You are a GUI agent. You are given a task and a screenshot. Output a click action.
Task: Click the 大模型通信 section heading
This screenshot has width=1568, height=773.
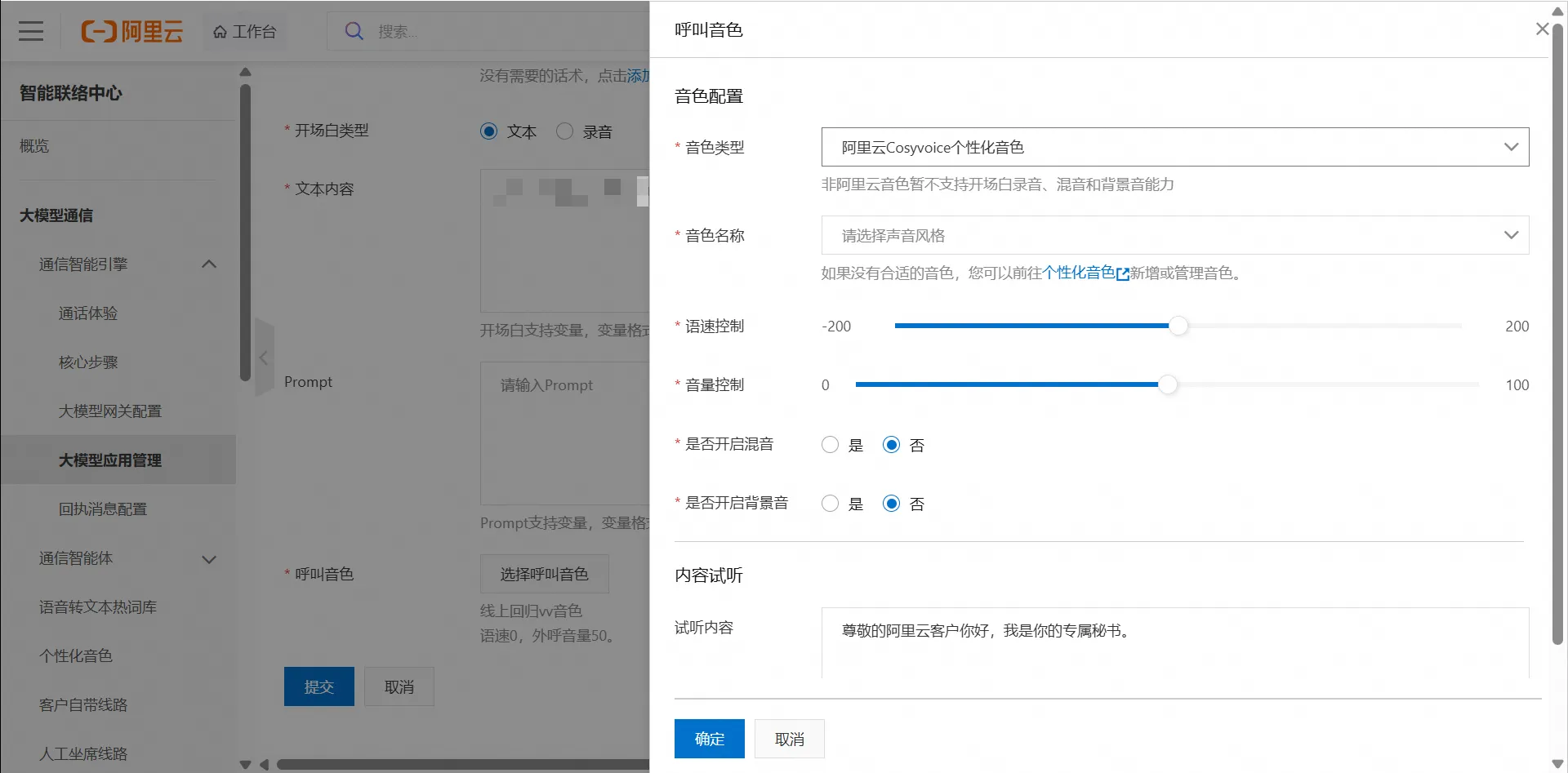coord(56,215)
